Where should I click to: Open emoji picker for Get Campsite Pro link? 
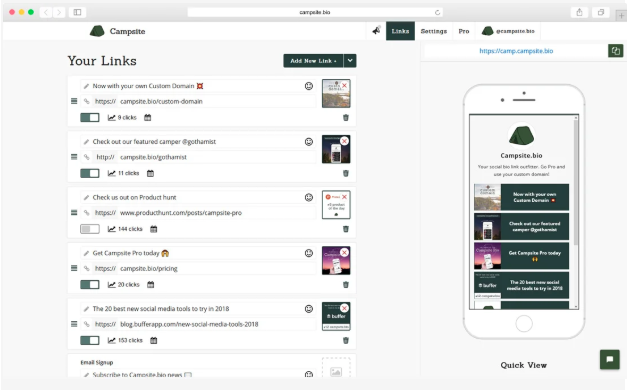[309, 253]
